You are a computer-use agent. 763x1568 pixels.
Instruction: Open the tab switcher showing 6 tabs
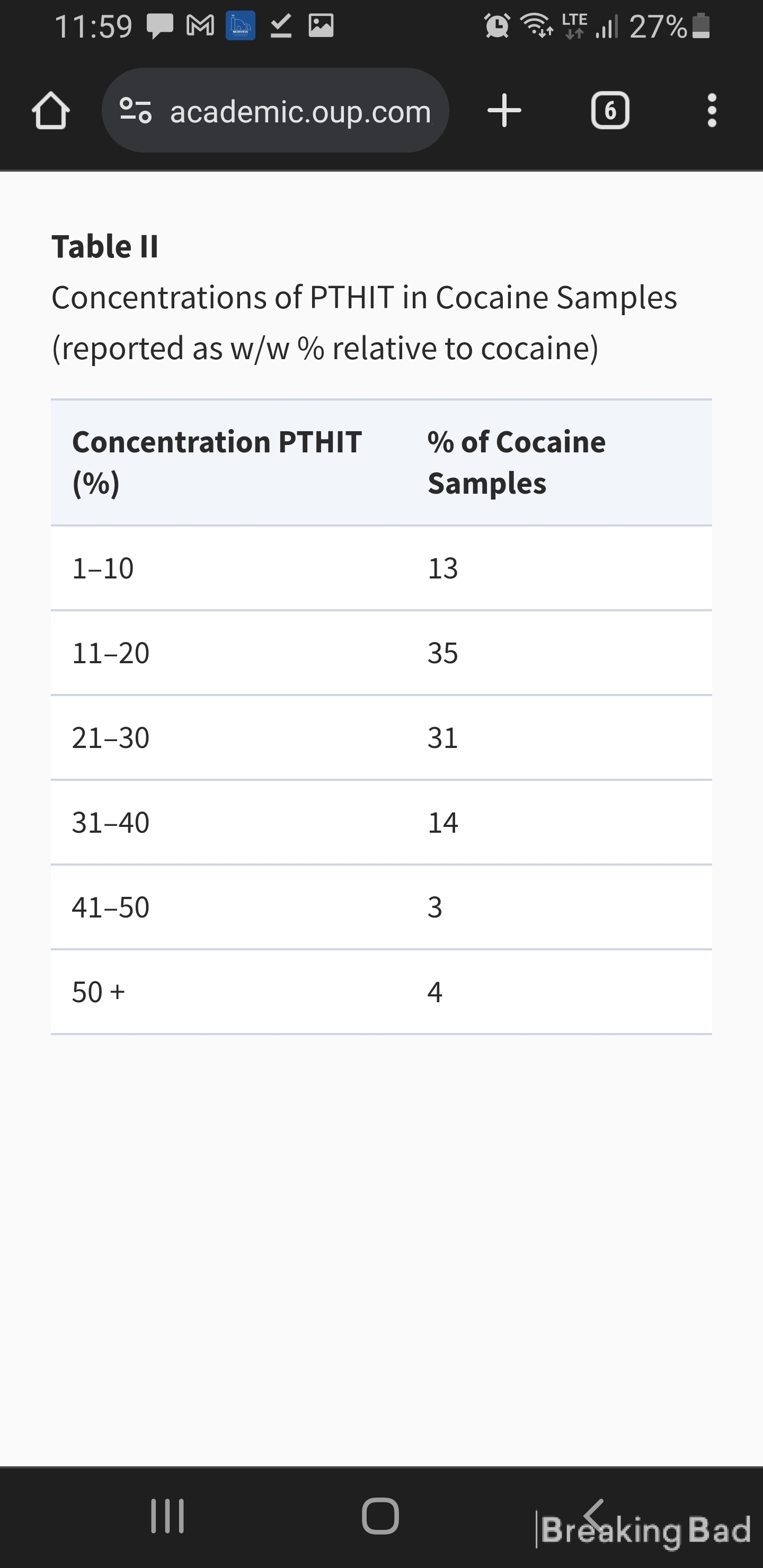pyautogui.click(x=609, y=111)
